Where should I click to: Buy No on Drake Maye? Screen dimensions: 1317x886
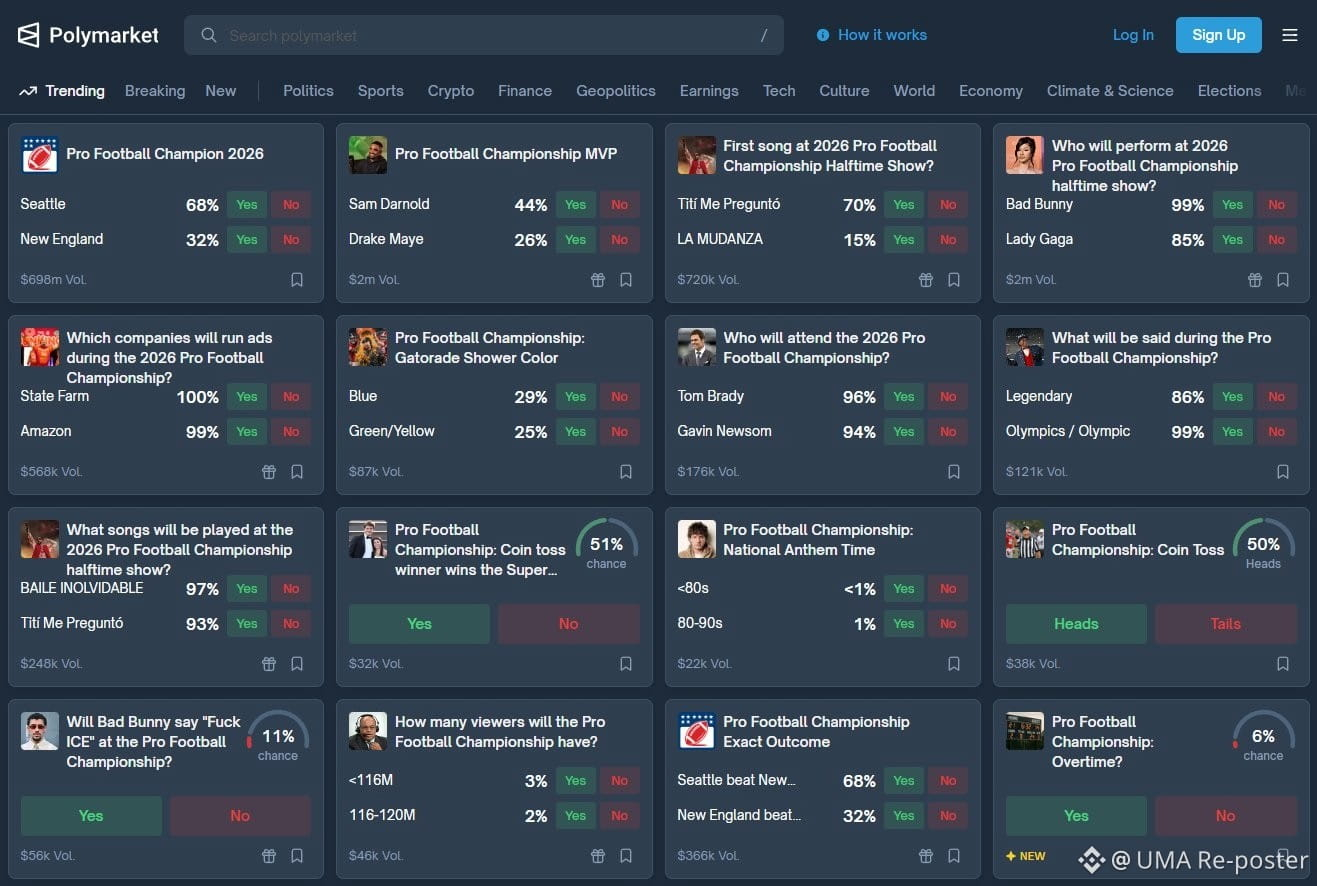pyautogui.click(x=620, y=240)
